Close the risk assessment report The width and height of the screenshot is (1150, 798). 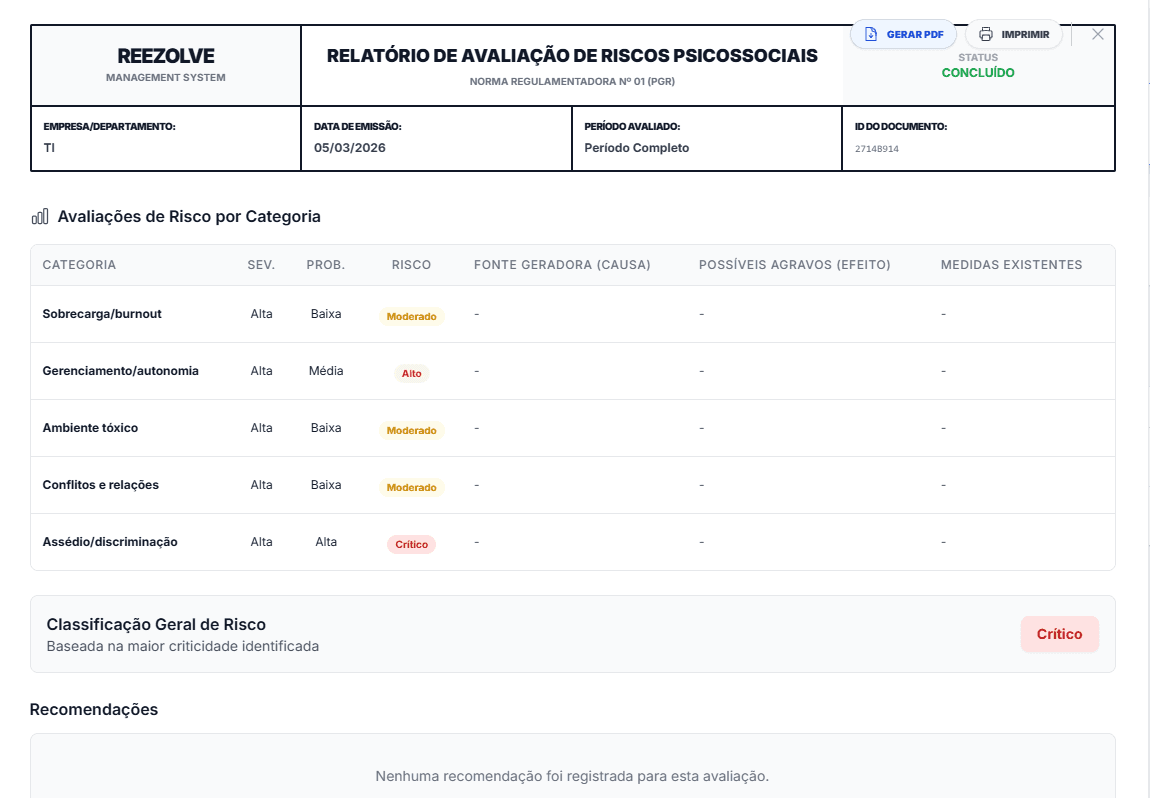[x=1097, y=33]
